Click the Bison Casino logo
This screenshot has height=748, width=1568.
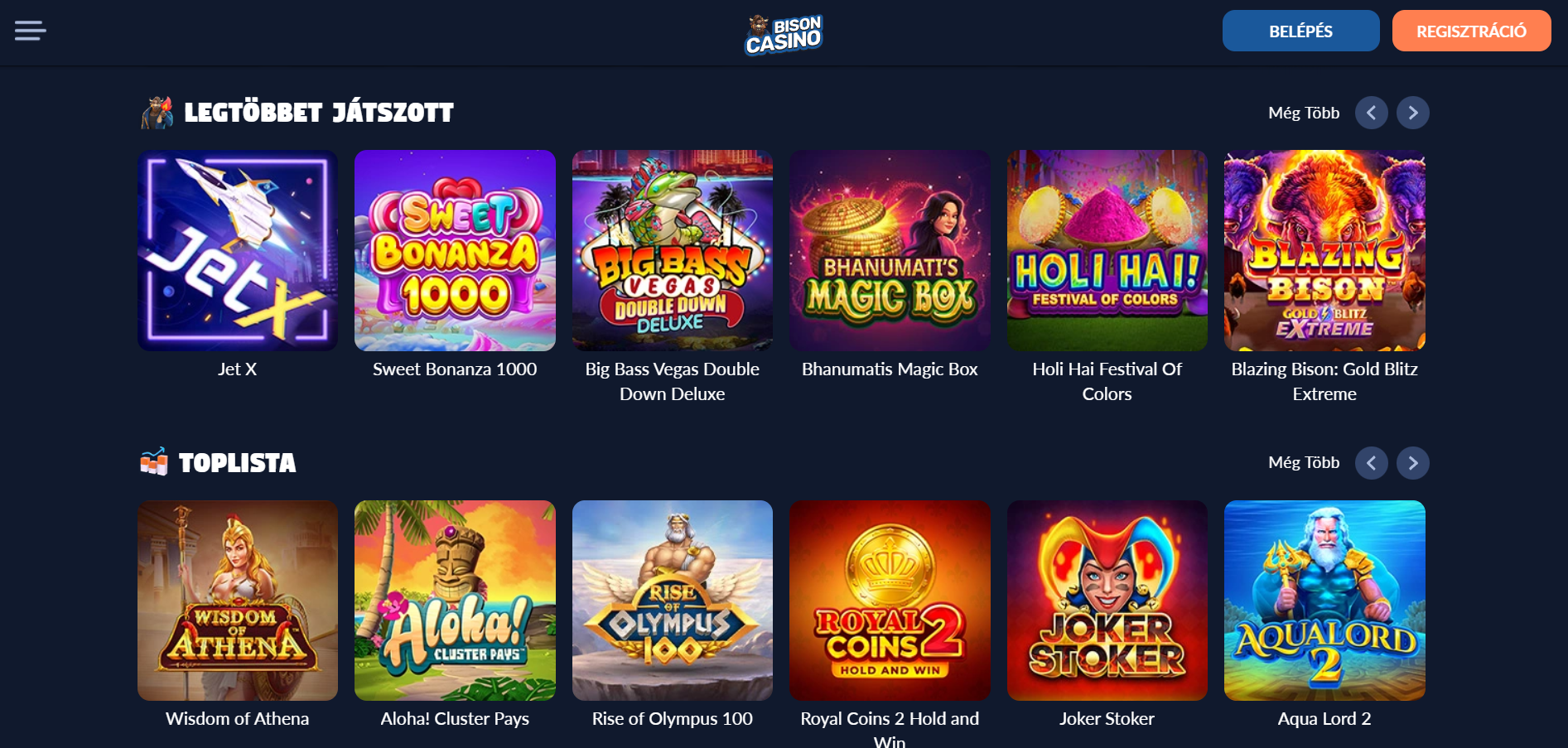tap(784, 35)
